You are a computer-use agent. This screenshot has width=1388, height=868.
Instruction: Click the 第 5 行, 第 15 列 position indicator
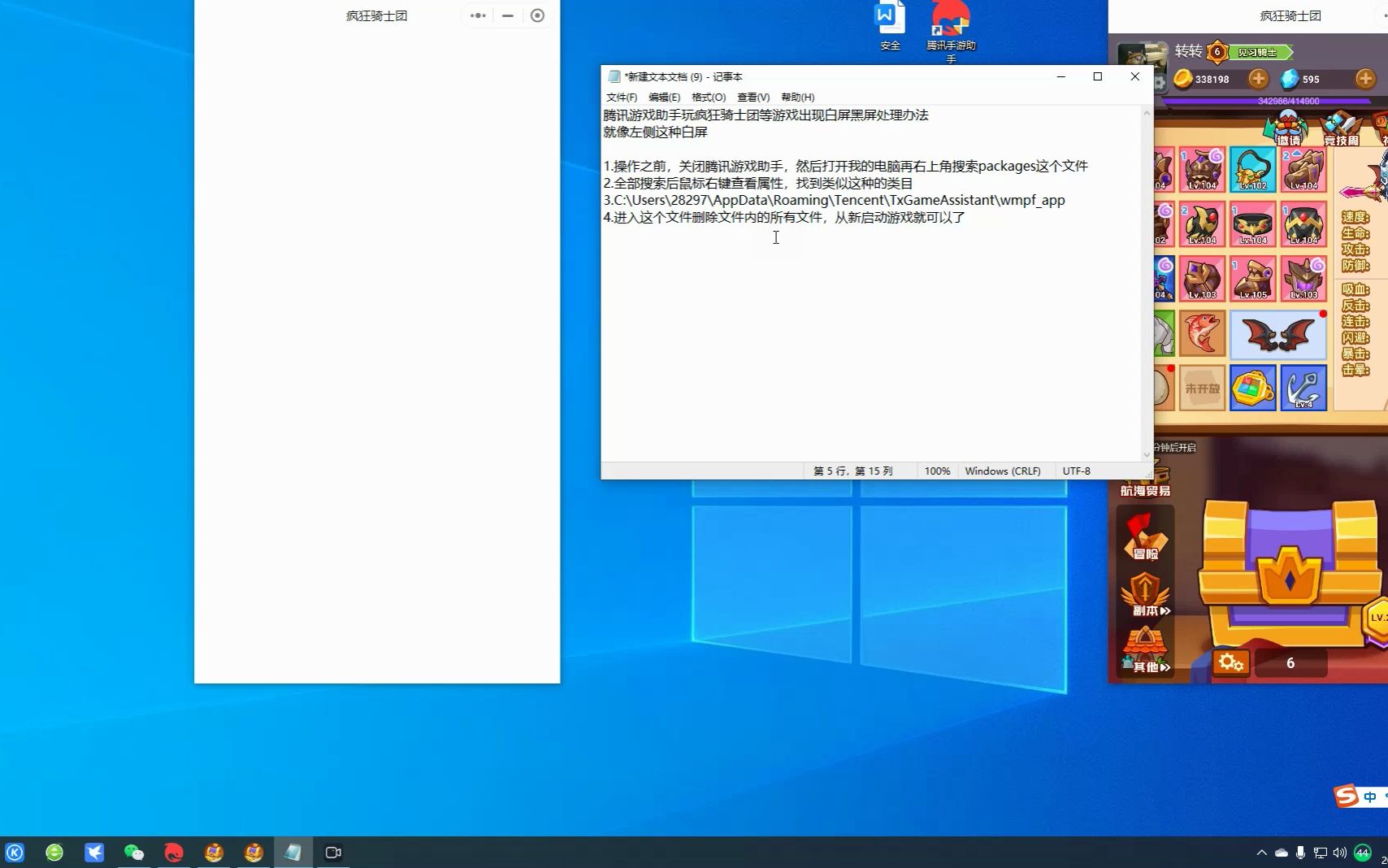click(852, 471)
